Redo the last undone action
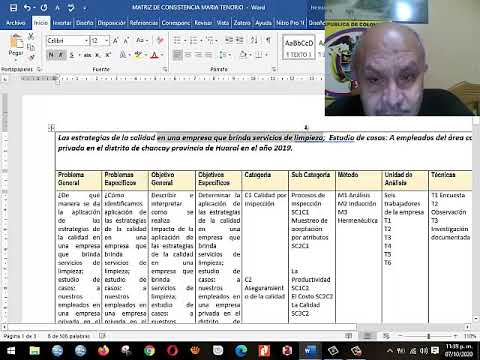 (44, 7)
